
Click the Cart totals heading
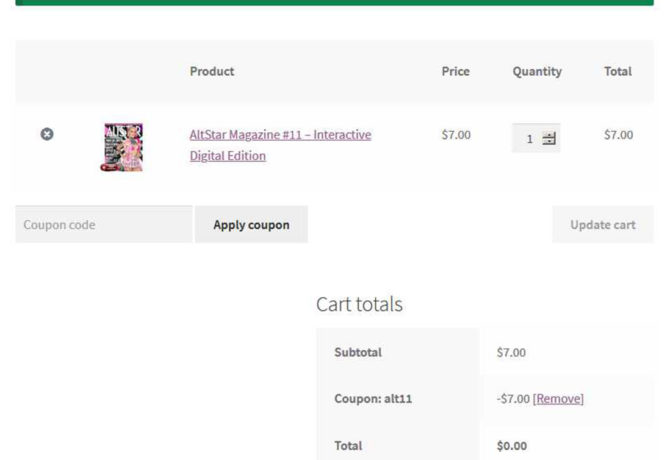(359, 304)
